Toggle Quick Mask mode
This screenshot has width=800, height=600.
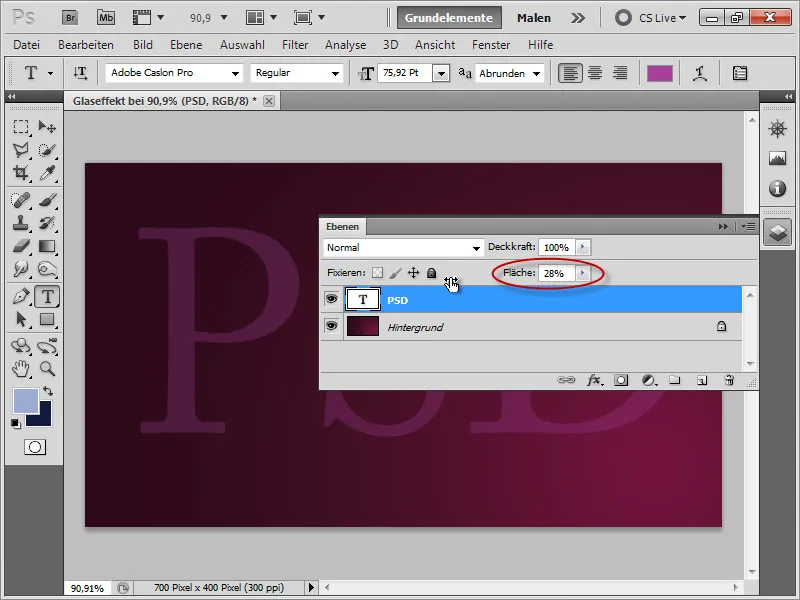click(x=35, y=447)
